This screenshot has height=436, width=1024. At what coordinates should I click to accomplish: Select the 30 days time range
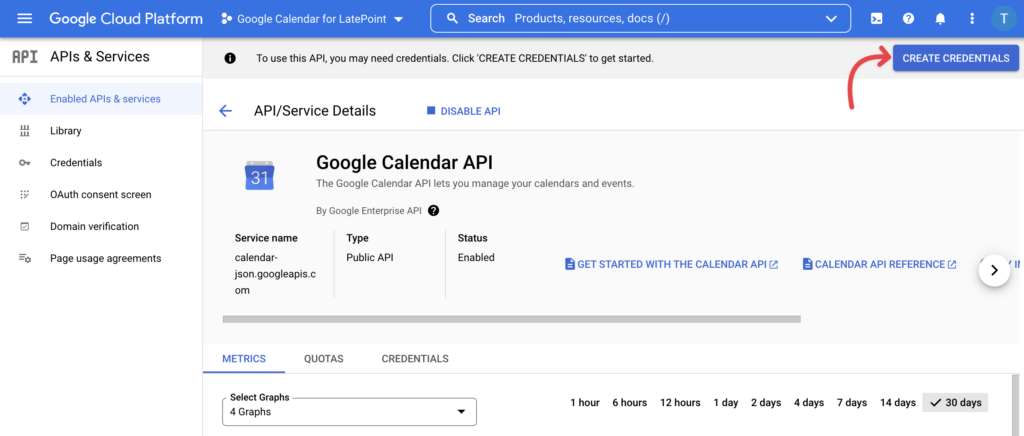(955, 403)
